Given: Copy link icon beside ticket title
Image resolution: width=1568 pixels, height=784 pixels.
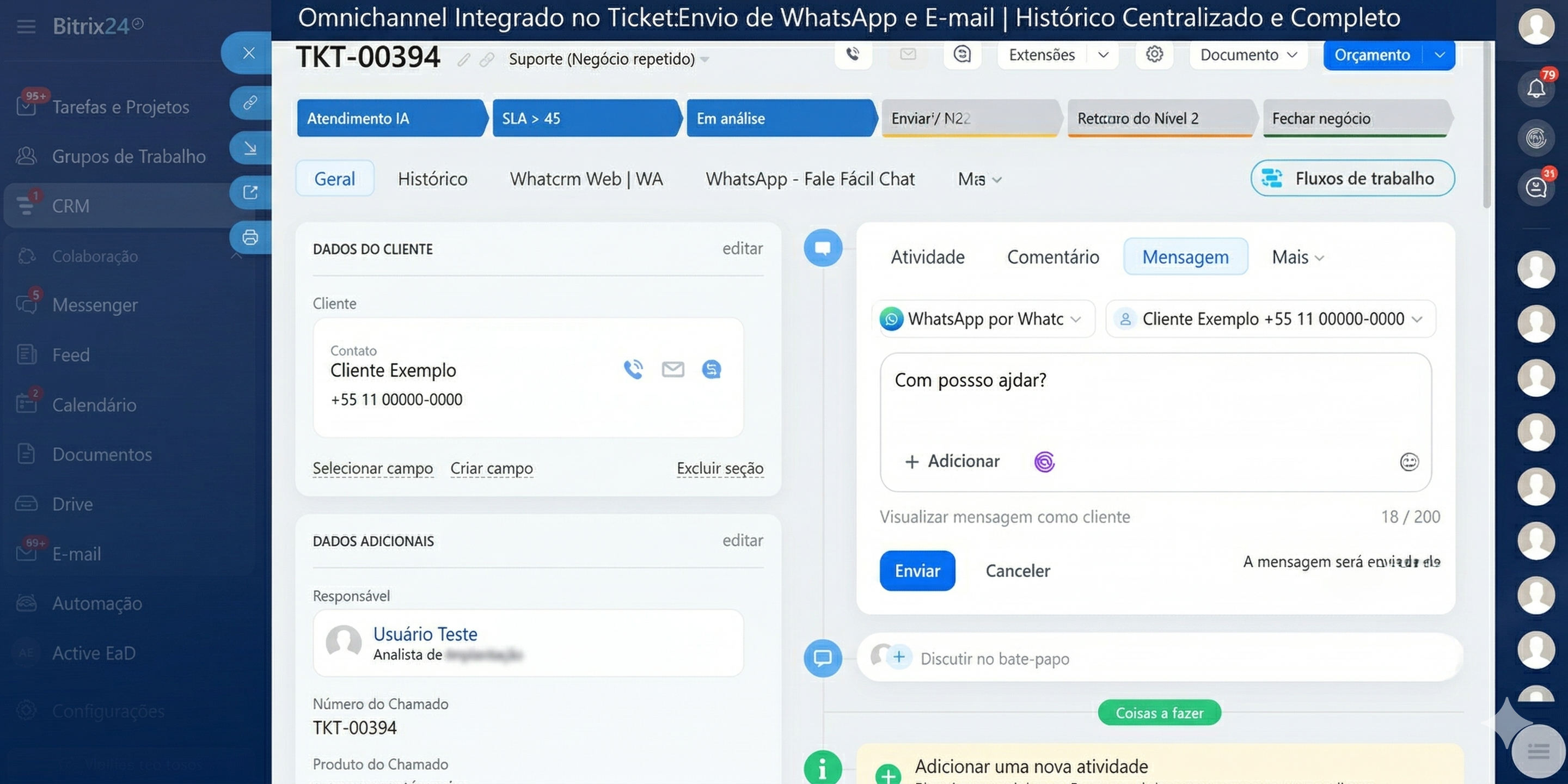Looking at the screenshot, I should 486,60.
